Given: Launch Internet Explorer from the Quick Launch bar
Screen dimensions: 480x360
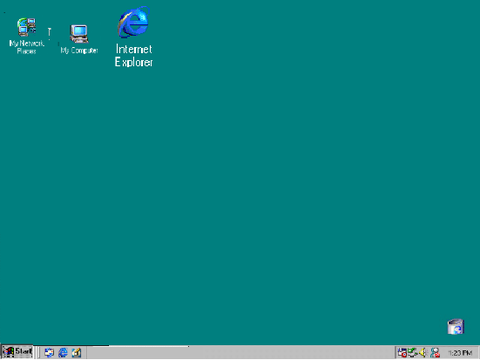Looking at the screenshot, I should point(63,352).
